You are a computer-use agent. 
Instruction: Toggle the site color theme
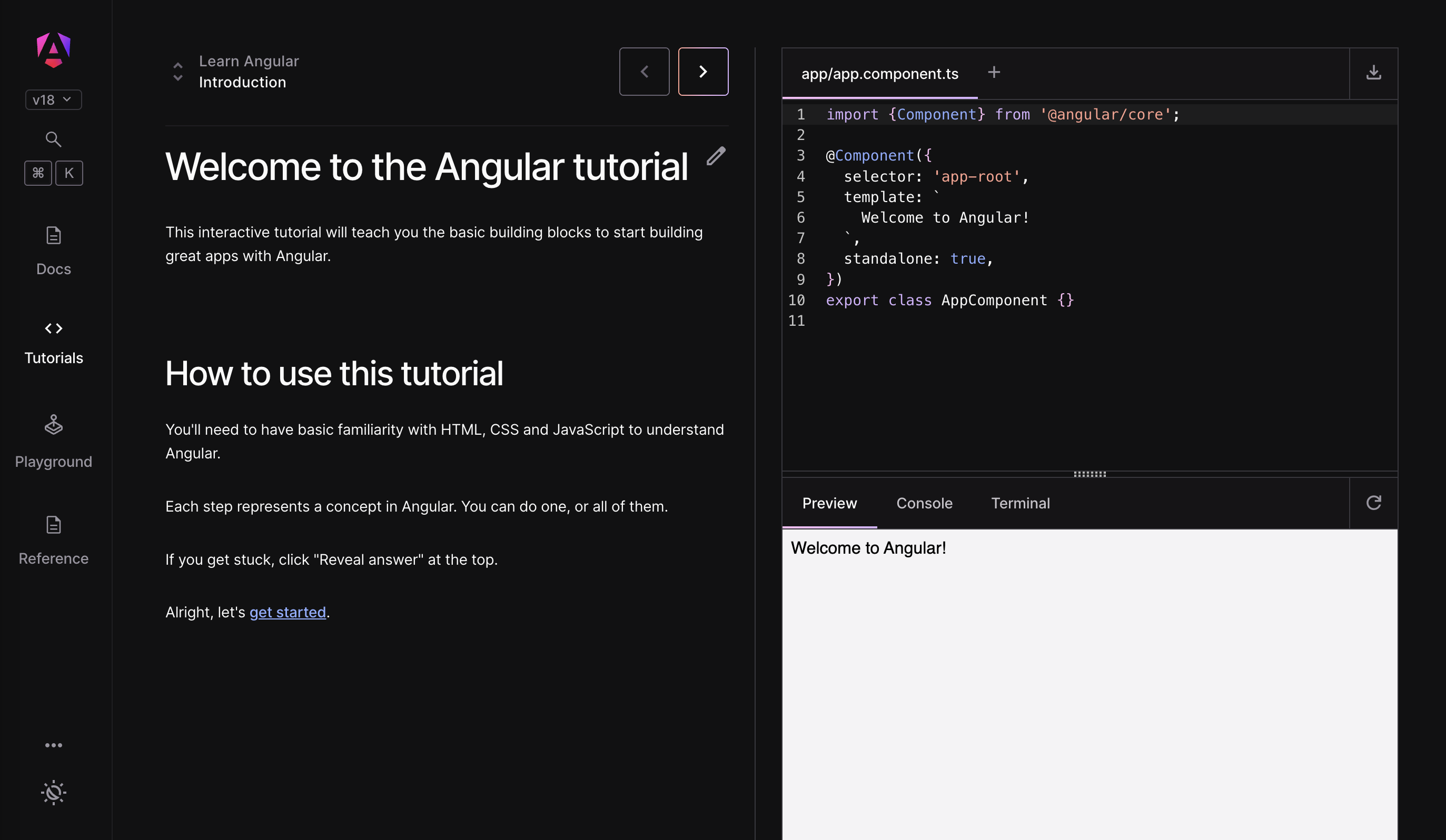53,793
